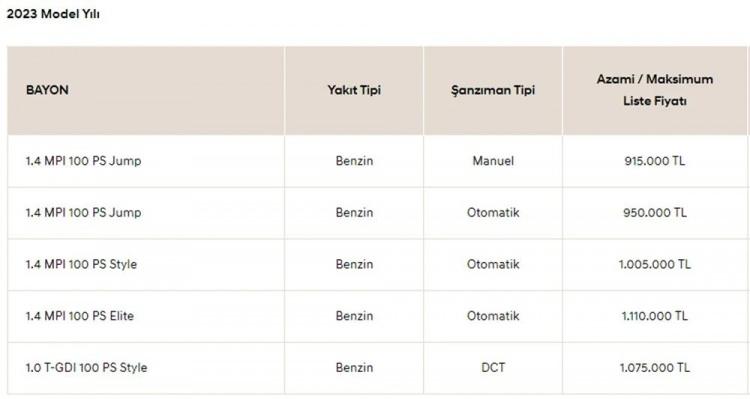Select the Otomatik cell in the Style row
The image size is (750, 399).
click(493, 264)
